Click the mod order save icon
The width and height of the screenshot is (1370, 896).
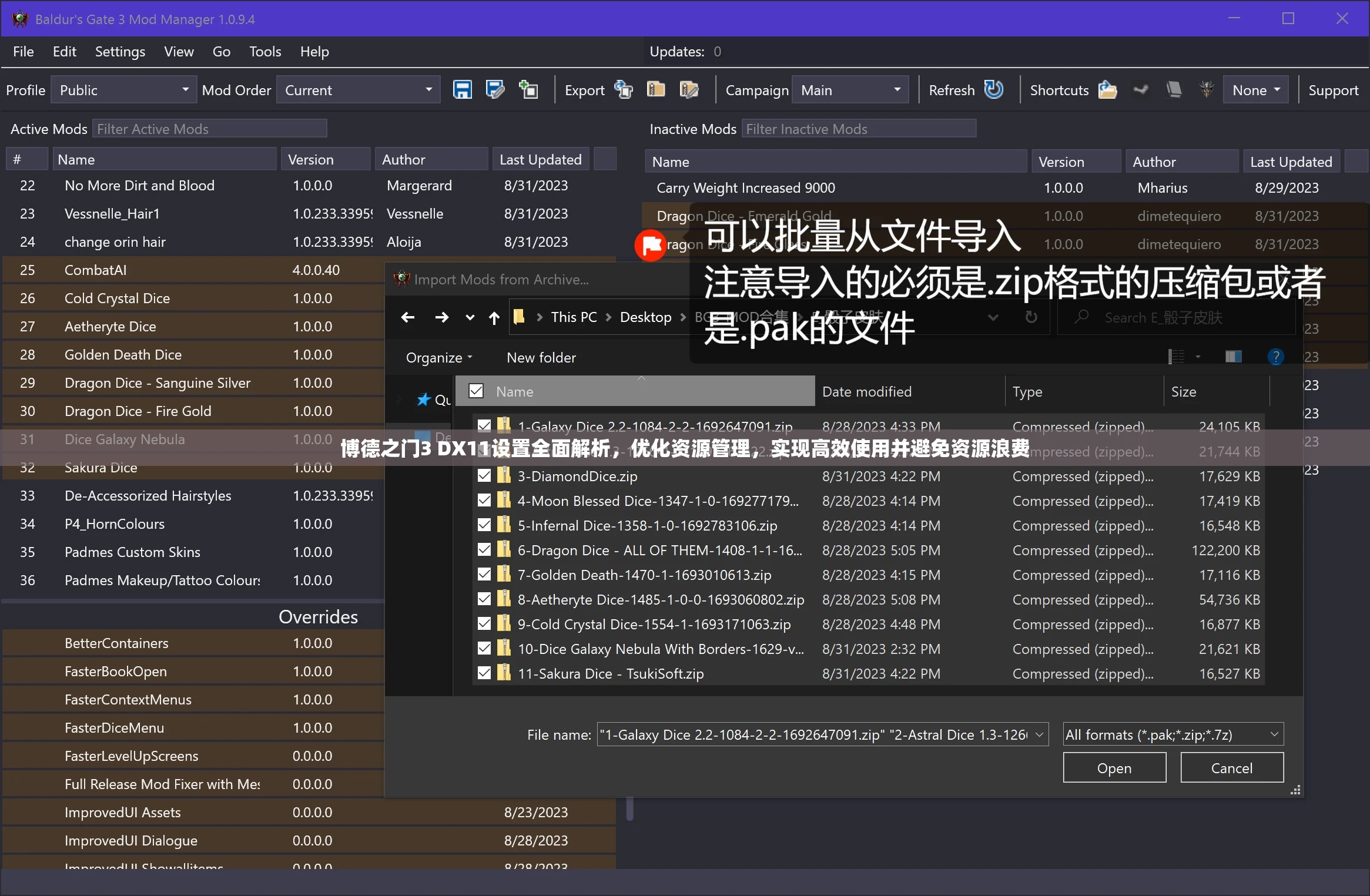(x=461, y=91)
